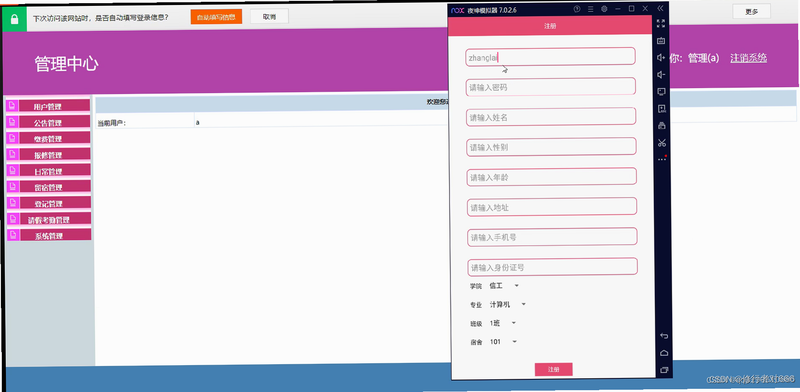Viewport: 800px width, 392px height.
Task: Show more Nox tools via three-dots icon
Action: pyautogui.click(x=662, y=159)
